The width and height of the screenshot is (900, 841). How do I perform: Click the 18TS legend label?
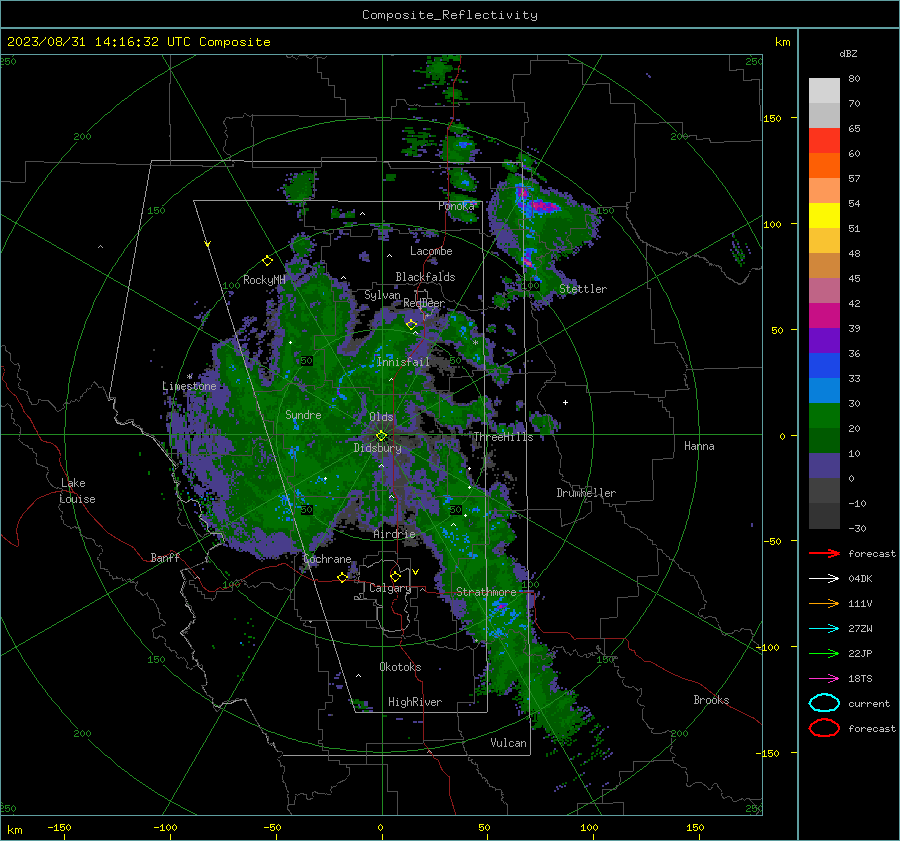[859, 679]
